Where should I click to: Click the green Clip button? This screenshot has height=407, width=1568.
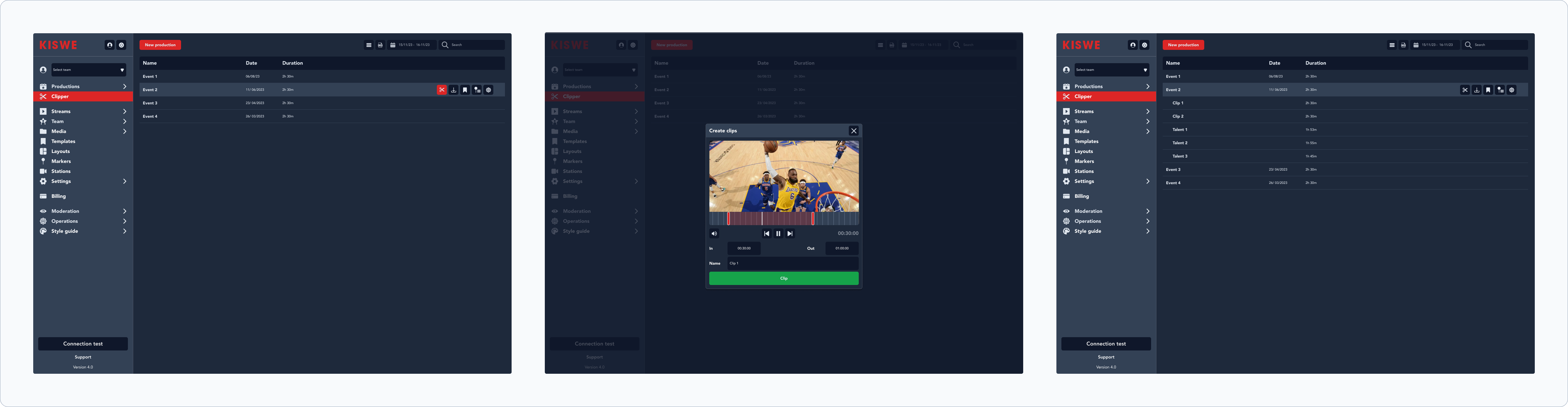click(x=784, y=278)
